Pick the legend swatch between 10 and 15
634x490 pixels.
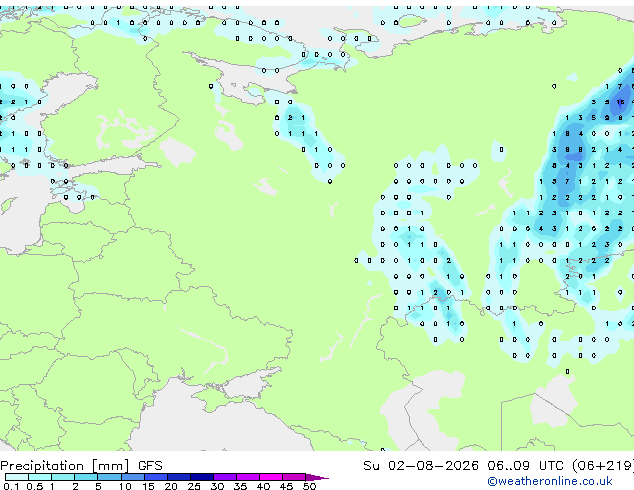pyautogui.click(x=133, y=477)
